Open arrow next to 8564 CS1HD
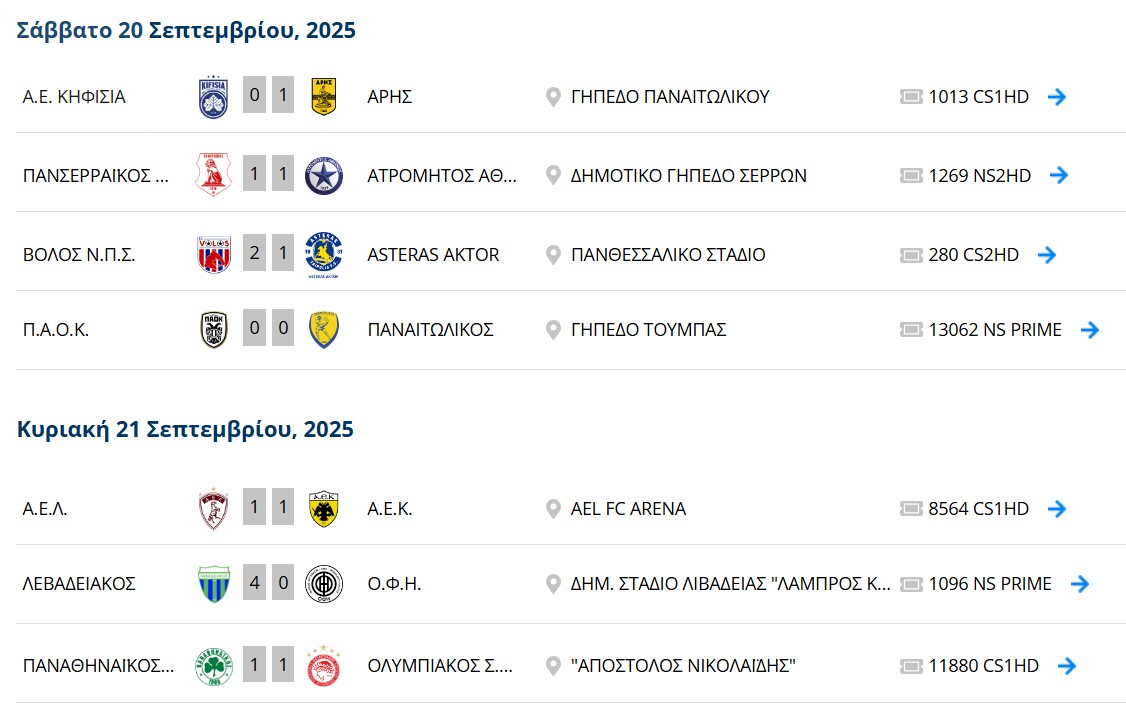1126x703 pixels. [x=1056, y=509]
